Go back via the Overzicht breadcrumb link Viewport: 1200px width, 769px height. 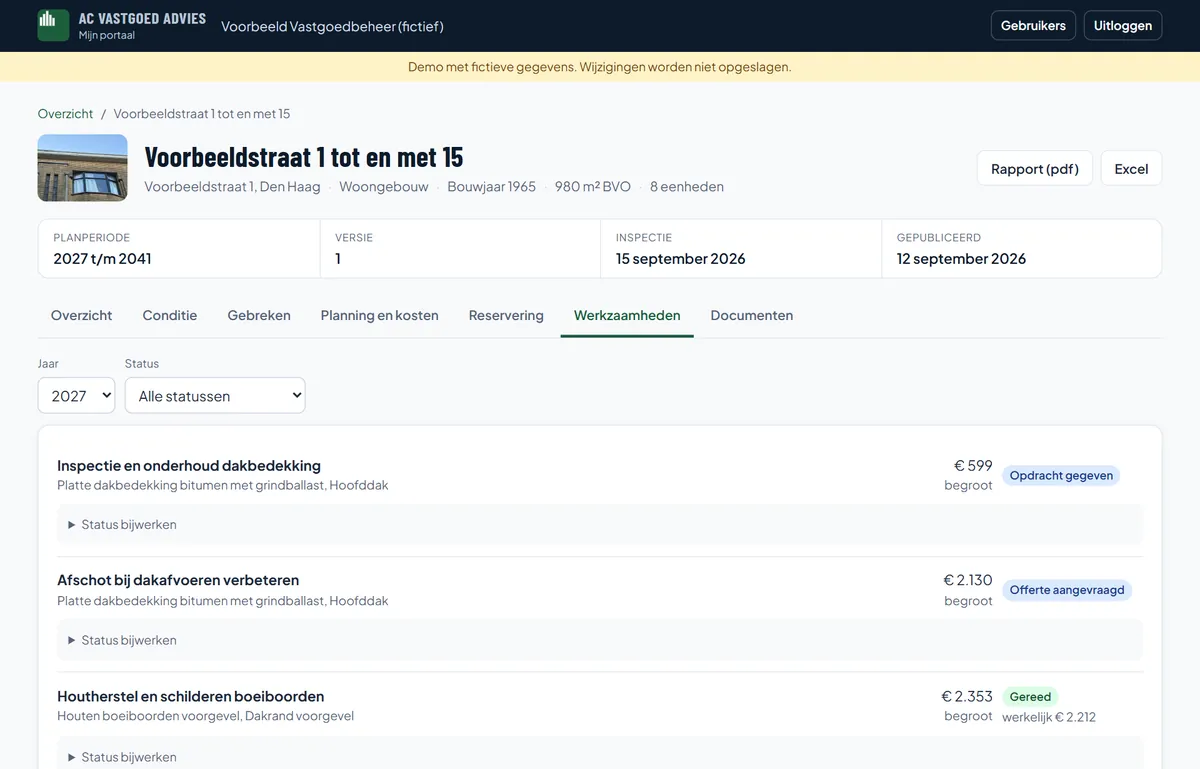[x=65, y=114]
